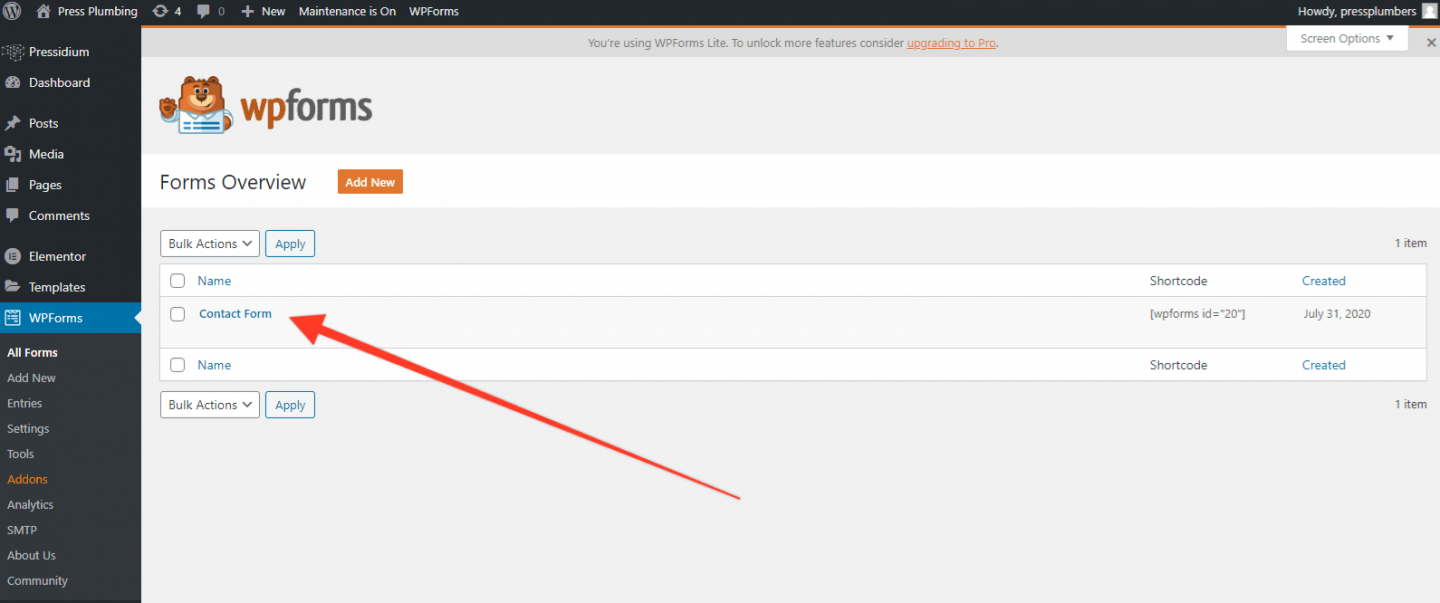Open the Maintenance is On admin bar item
The height and width of the screenshot is (603, 1440).
point(347,12)
